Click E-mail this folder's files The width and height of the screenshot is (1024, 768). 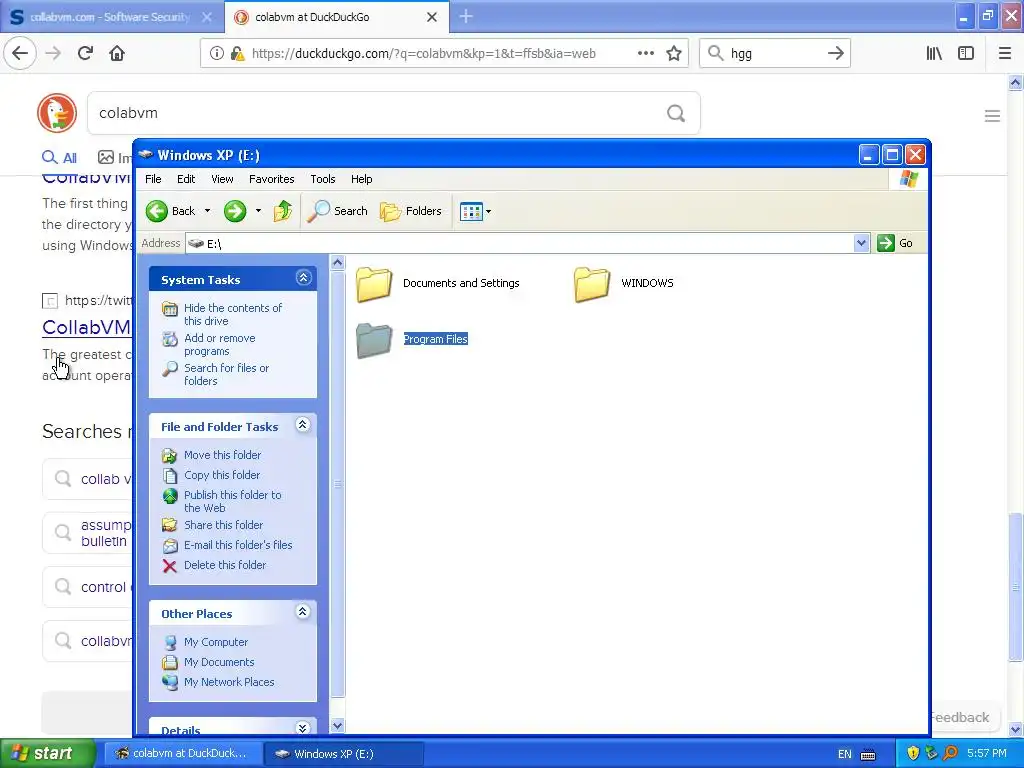coord(238,545)
